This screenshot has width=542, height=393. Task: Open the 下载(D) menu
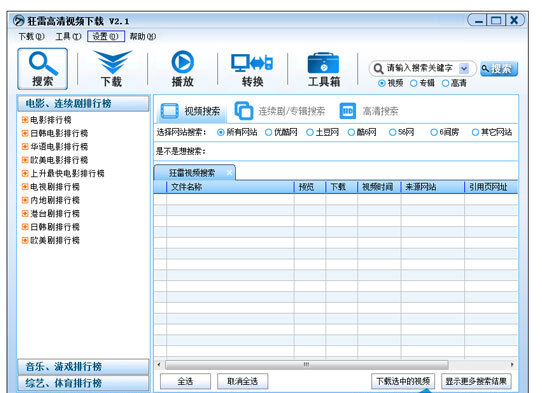pos(31,36)
